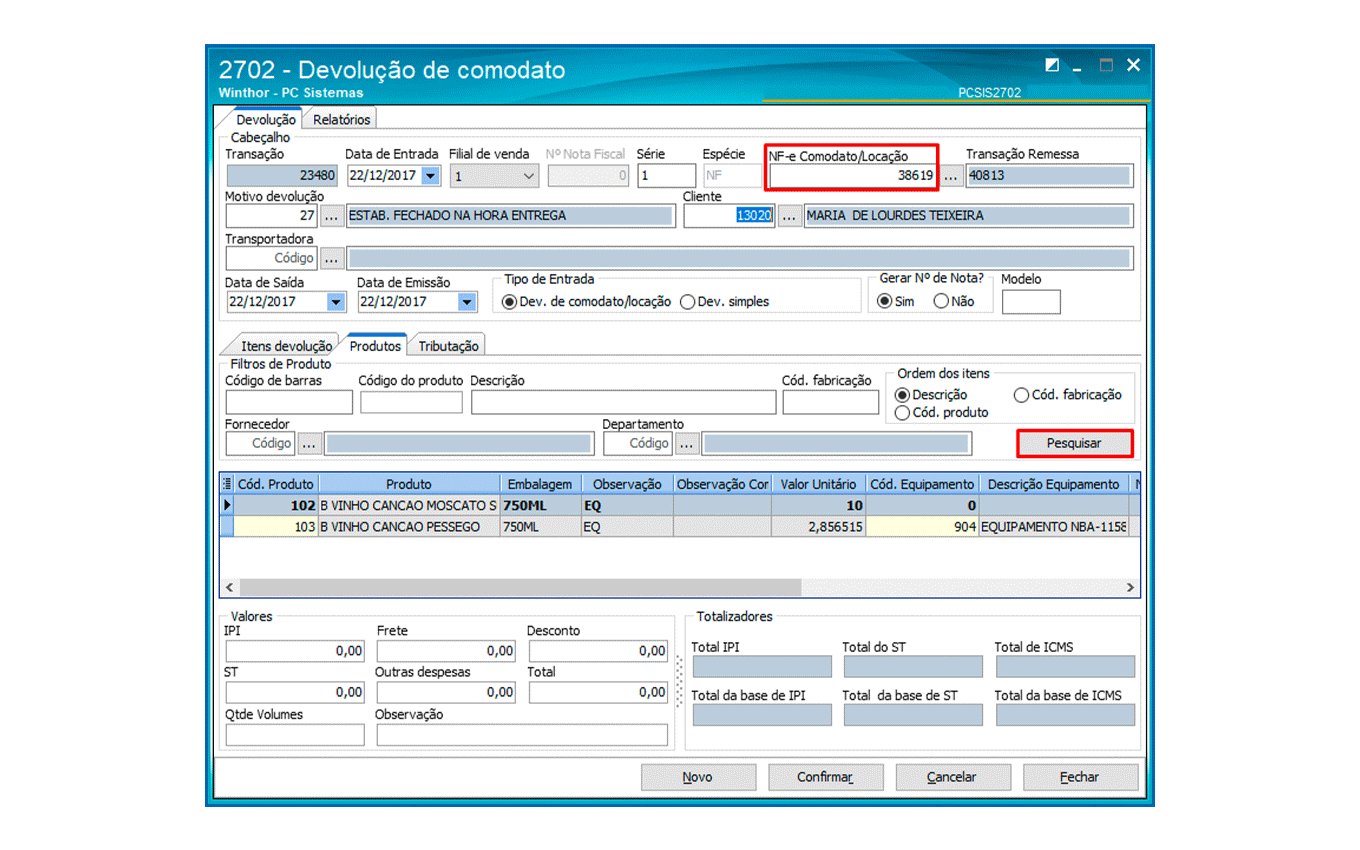Order items by Cód. fabricação

[1021, 395]
